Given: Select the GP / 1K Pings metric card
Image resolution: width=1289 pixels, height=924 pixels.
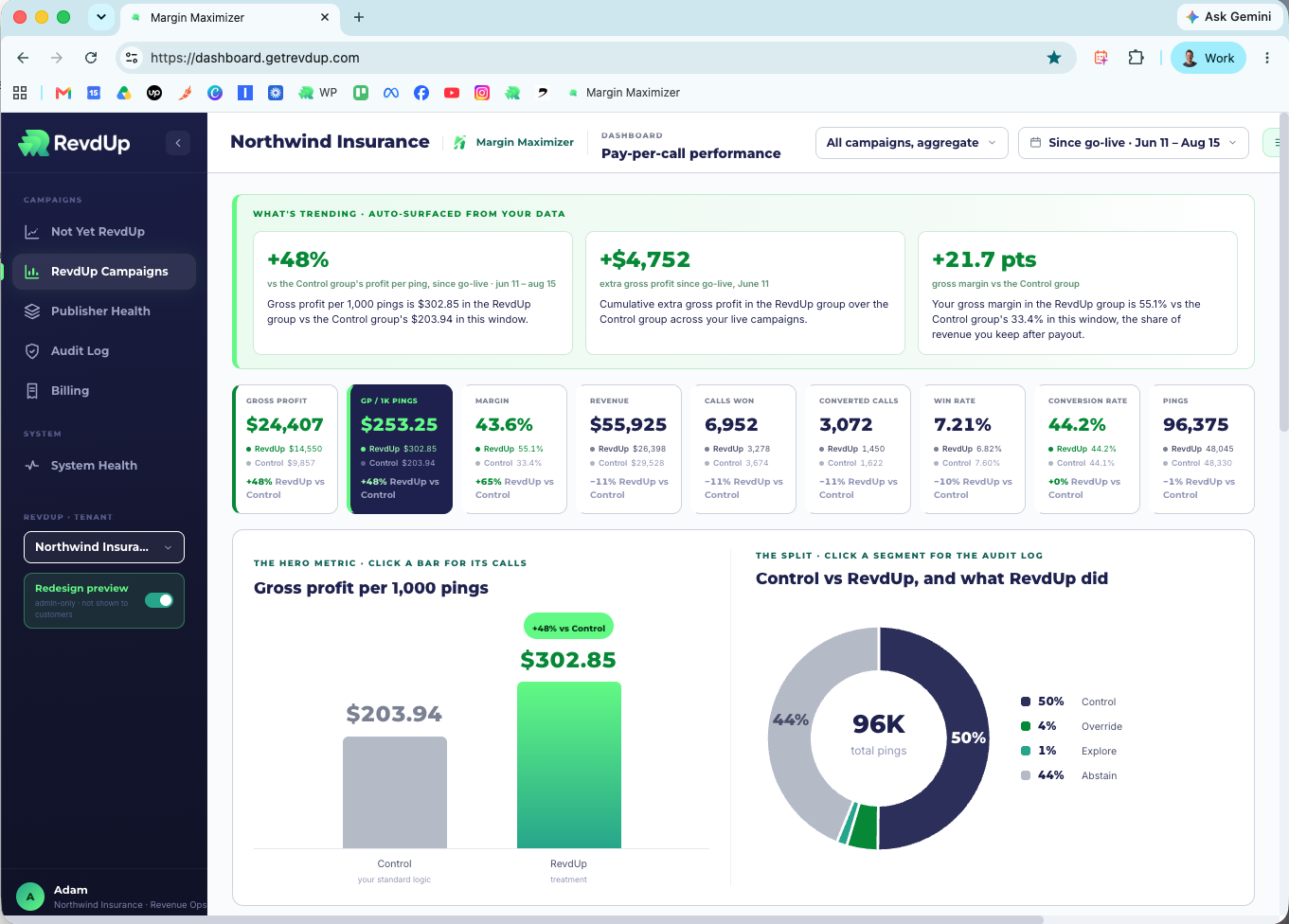Looking at the screenshot, I should click(400, 449).
